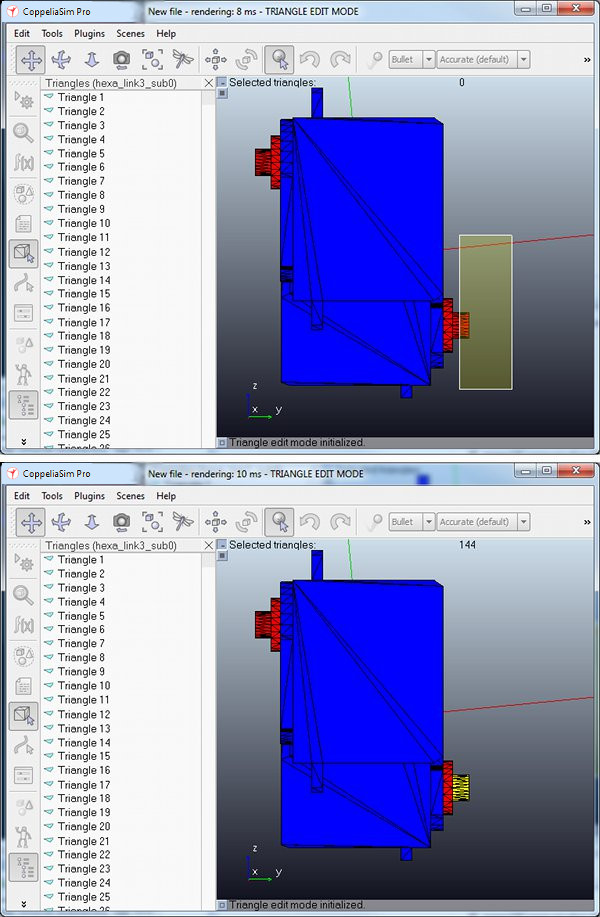Toggle click-selection cursor tool in 8 ms window
600x917 pixels.
tap(279, 60)
